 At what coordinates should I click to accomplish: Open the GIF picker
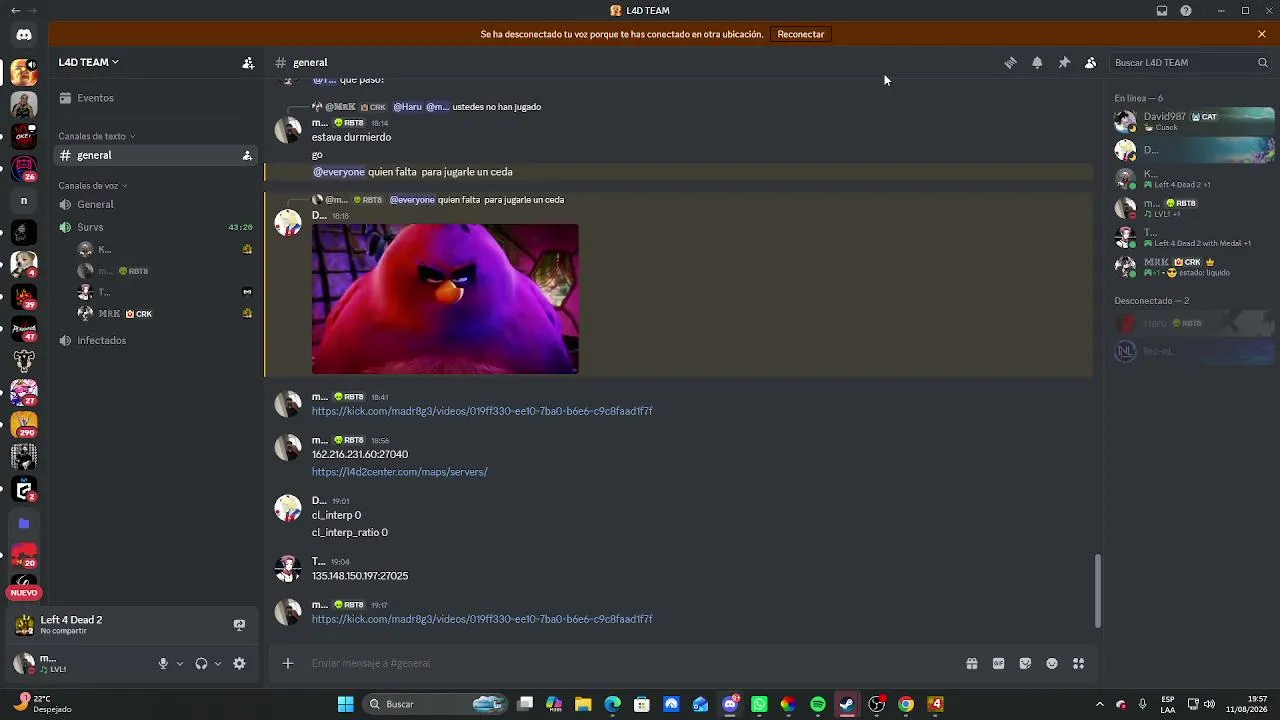pos(998,663)
